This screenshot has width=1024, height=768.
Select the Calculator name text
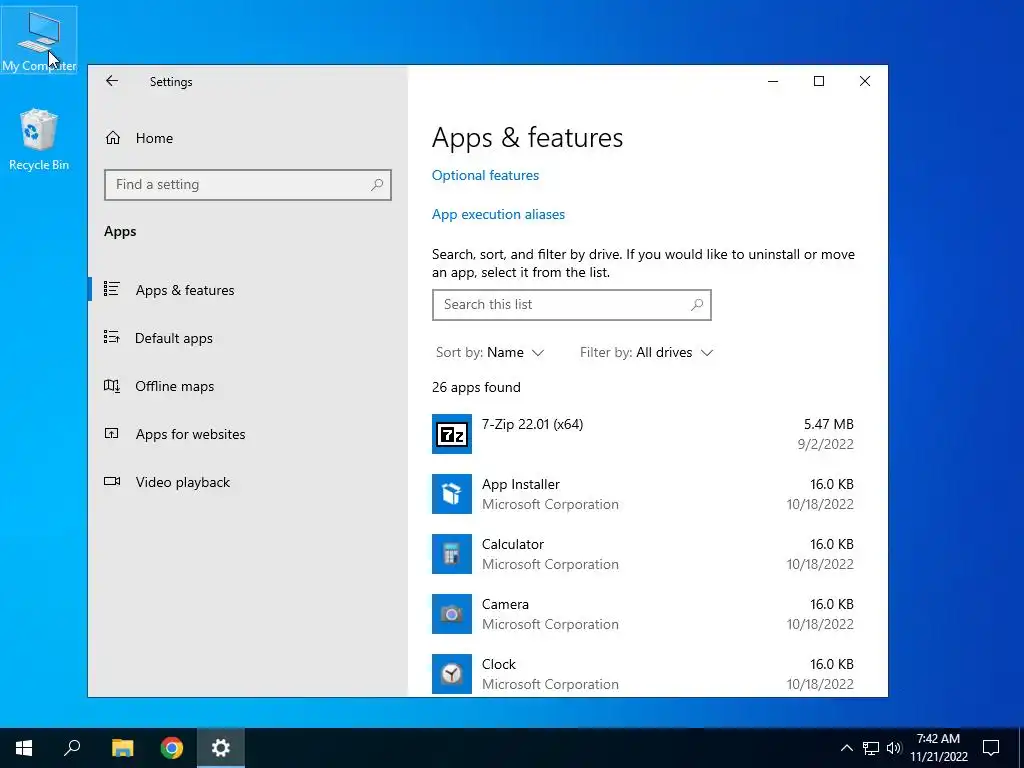513,545
